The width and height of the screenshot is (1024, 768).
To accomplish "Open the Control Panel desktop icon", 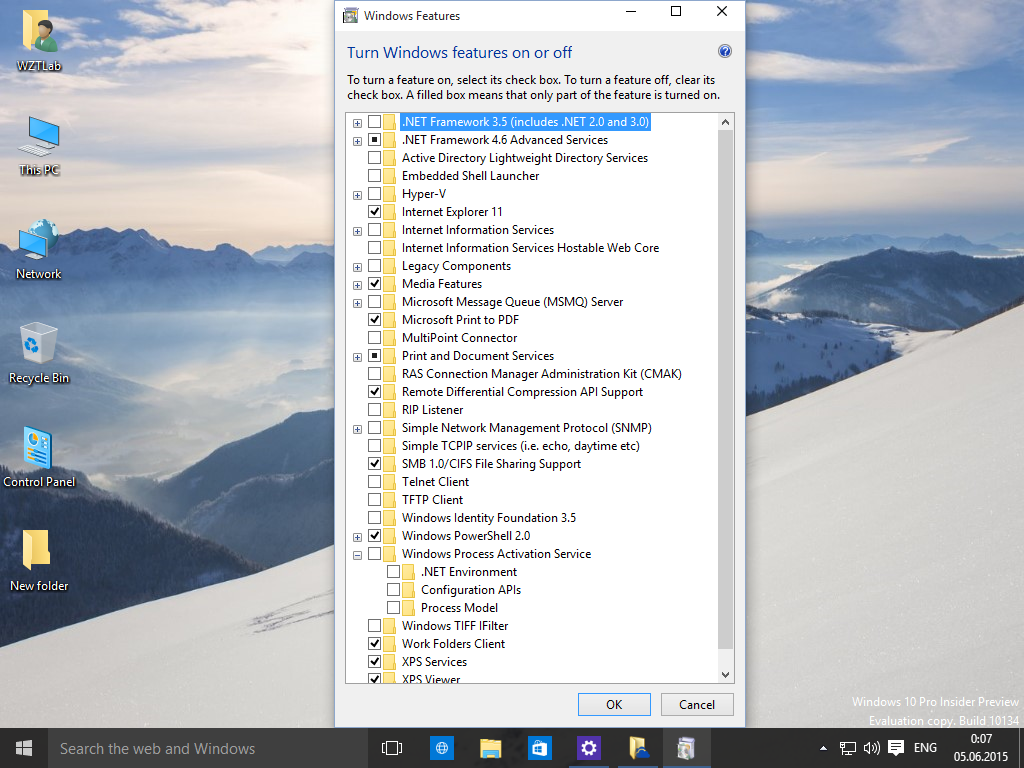I will (x=39, y=456).
